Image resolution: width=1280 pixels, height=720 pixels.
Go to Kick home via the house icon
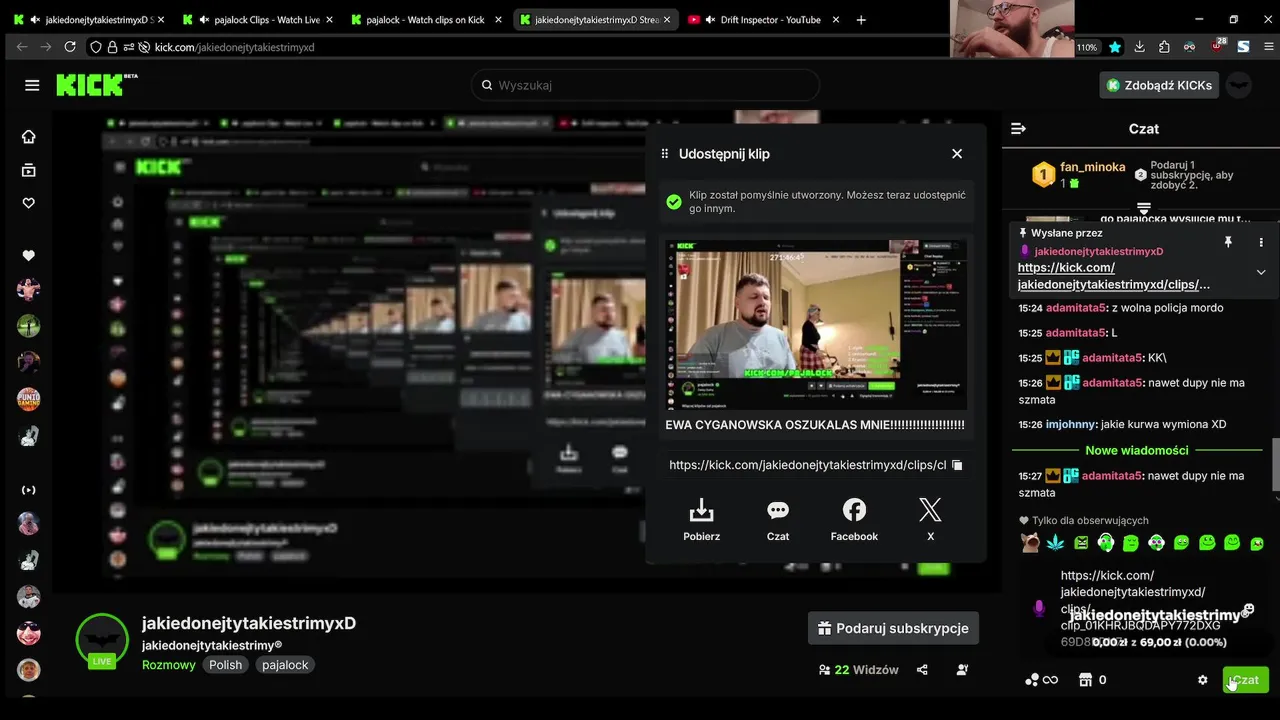tap(29, 137)
